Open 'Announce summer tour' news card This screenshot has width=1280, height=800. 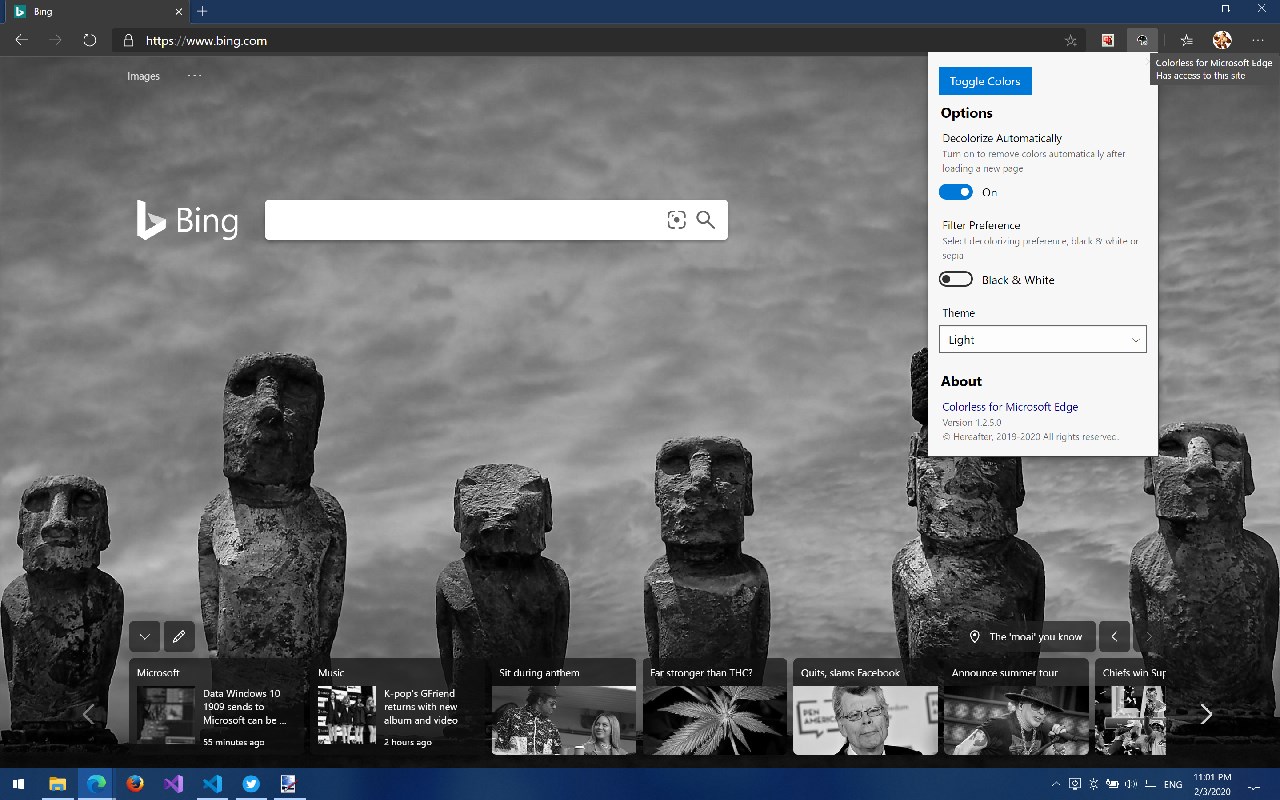point(1016,706)
